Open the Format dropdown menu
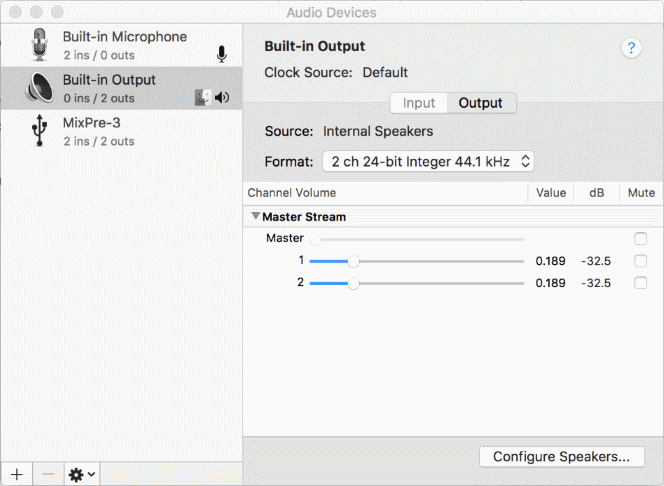Image resolution: width=664 pixels, height=486 pixels. (427, 161)
